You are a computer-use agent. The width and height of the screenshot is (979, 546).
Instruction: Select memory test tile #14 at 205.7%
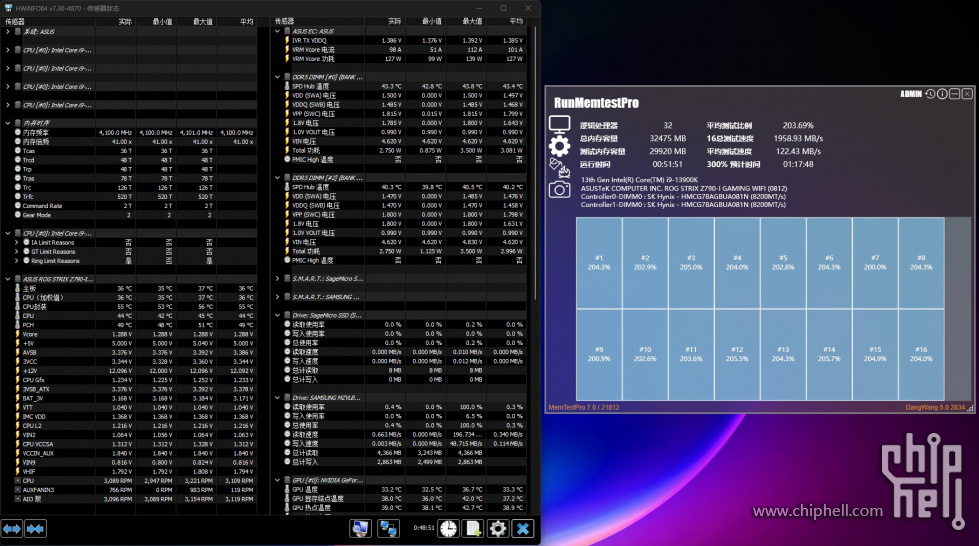point(829,354)
